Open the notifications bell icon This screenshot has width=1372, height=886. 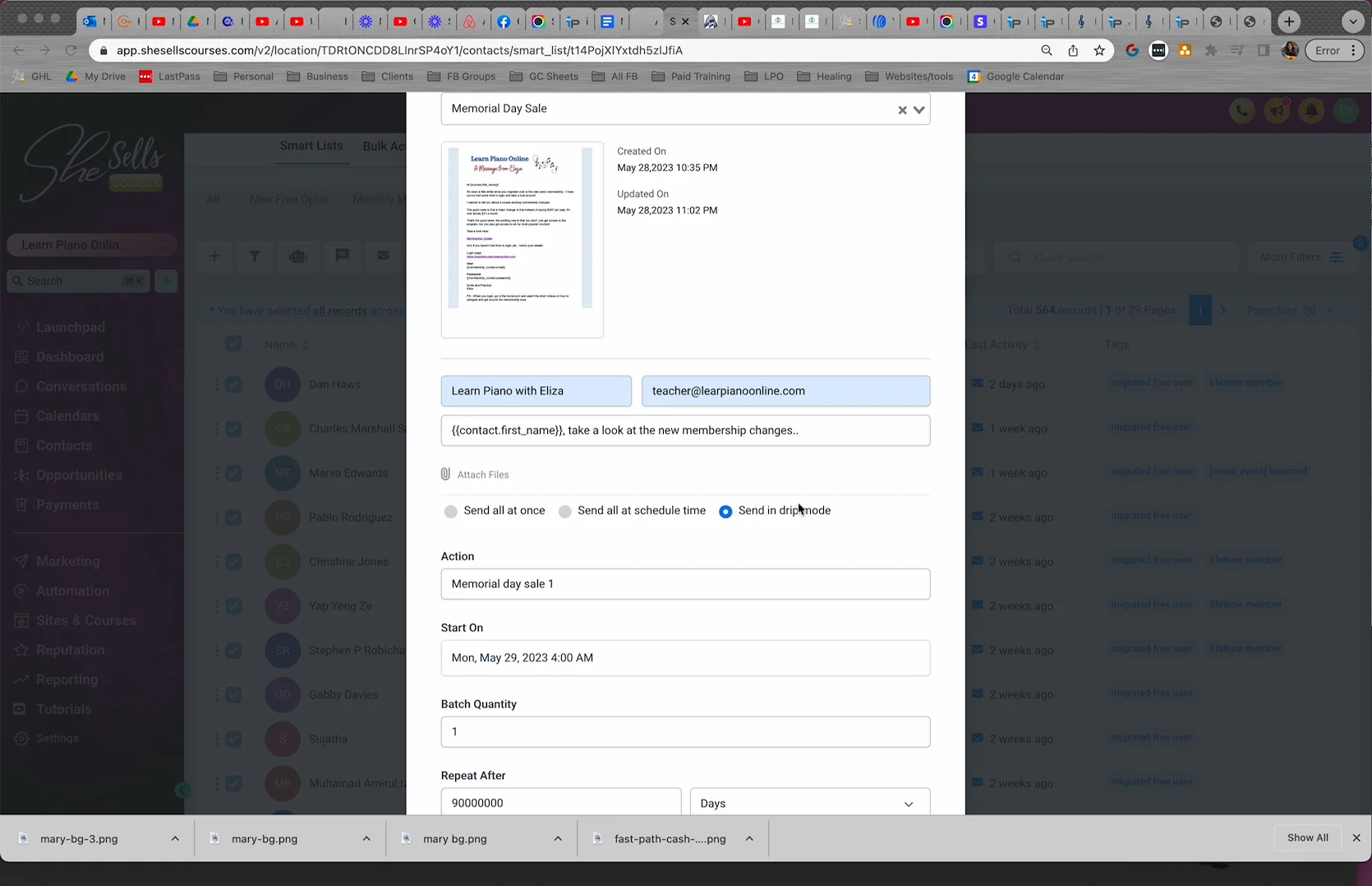coord(1311,110)
